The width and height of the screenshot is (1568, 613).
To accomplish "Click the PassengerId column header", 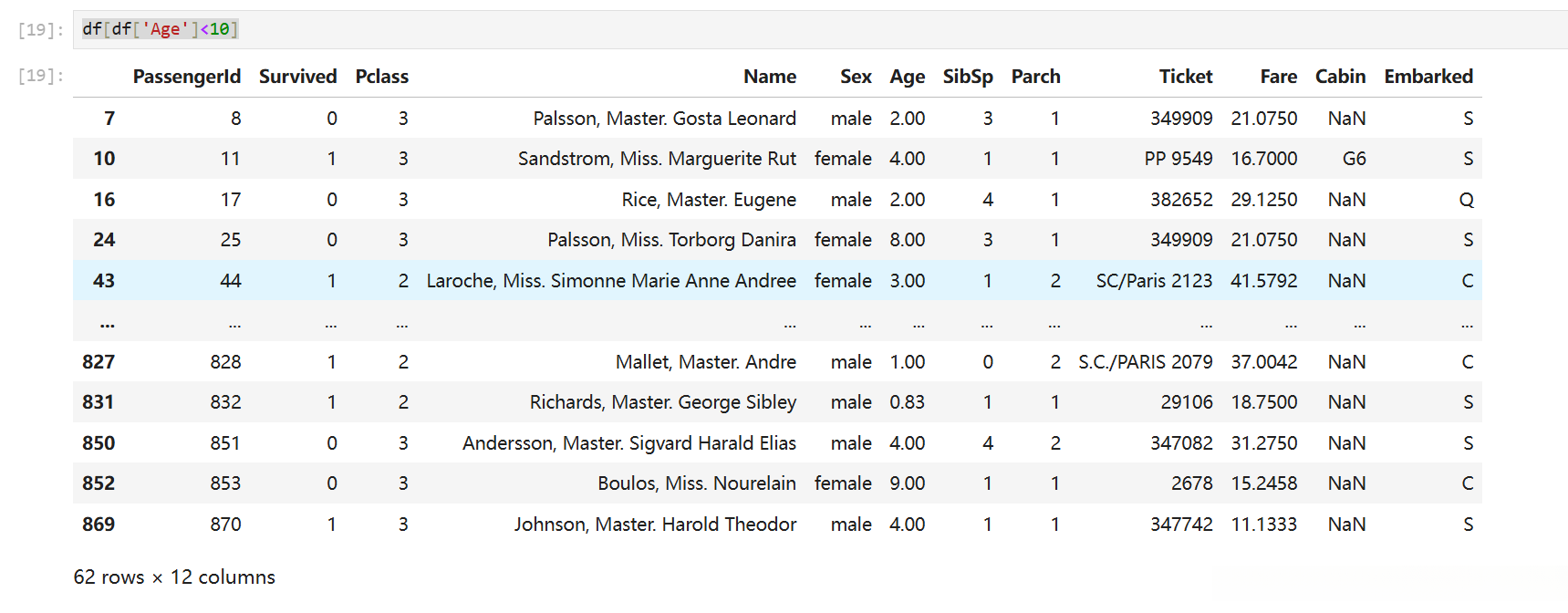I will point(186,77).
